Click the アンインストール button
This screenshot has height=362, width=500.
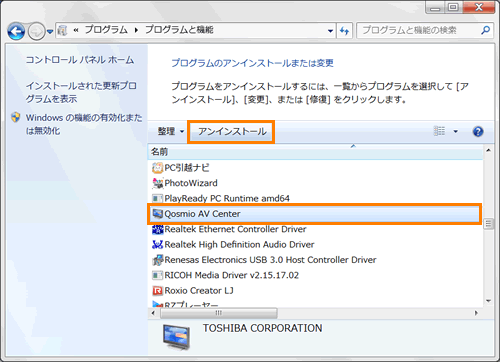[232, 131]
